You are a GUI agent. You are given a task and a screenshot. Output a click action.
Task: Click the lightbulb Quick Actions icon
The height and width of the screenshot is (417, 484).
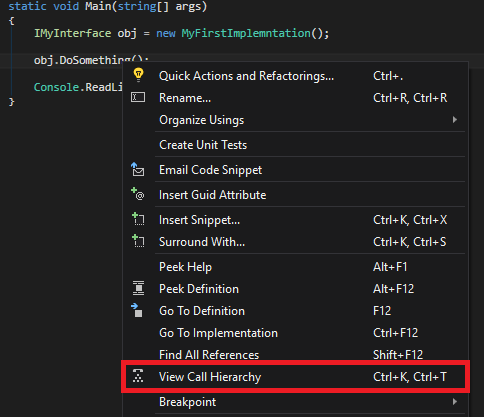pyautogui.click(x=138, y=75)
